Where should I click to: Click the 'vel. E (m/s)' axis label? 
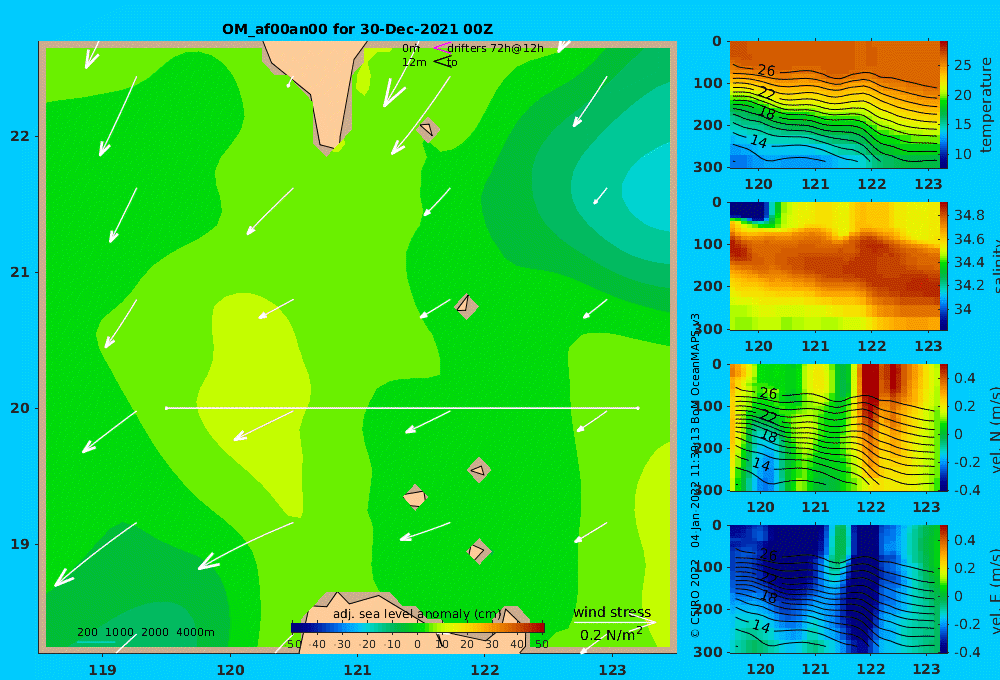tap(994, 591)
